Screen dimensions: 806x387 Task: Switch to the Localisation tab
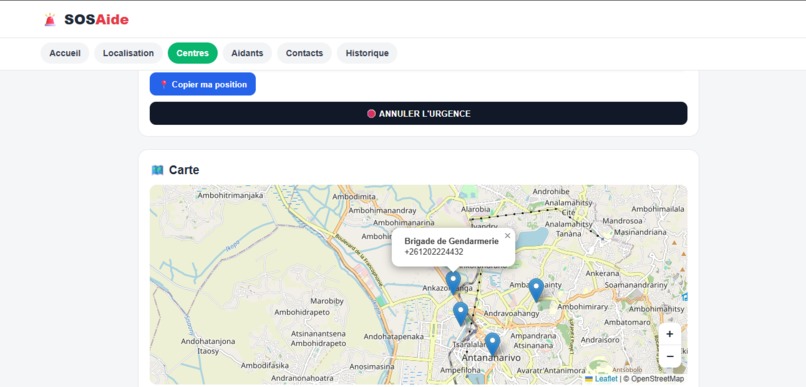(x=128, y=53)
